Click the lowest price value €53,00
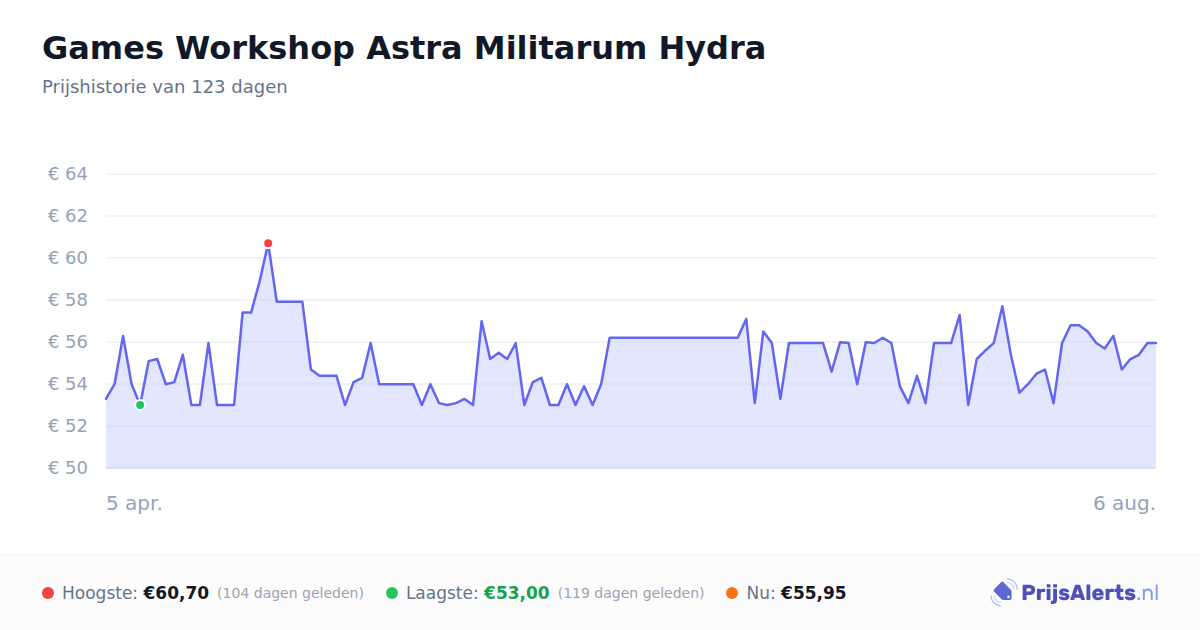Screen dimensions: 1200x630 [x=517, y=593]
